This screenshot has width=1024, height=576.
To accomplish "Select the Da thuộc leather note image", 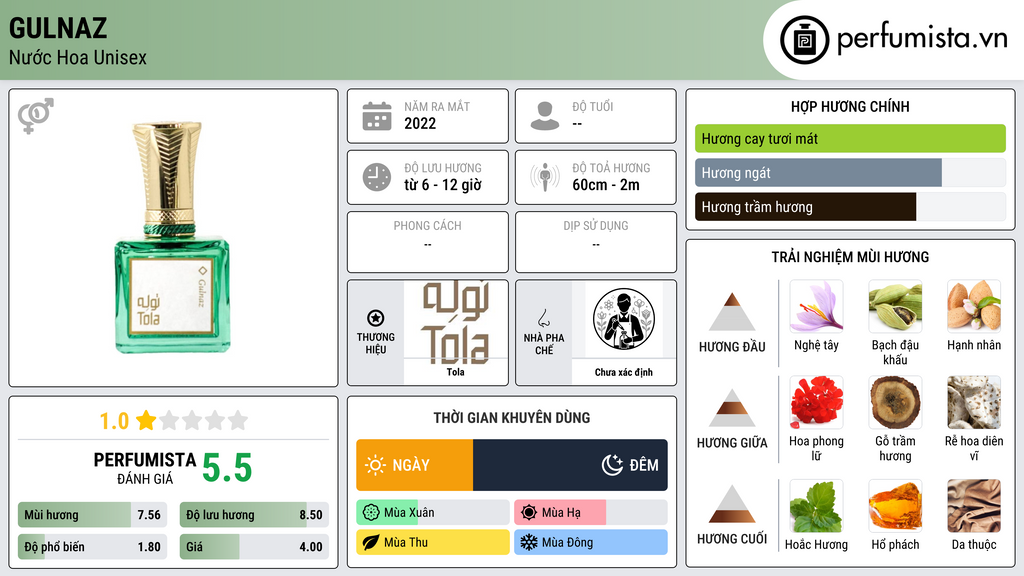I will pos(974,506).
